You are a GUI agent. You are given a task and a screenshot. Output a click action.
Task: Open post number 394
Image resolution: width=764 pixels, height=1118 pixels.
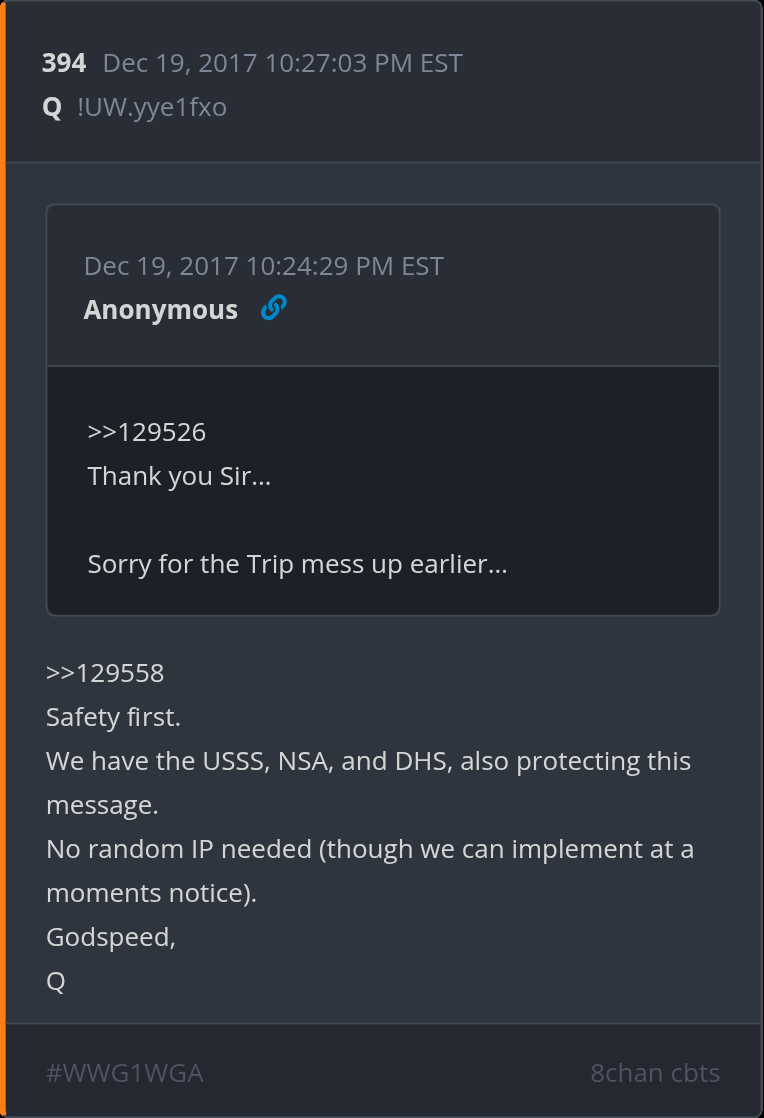pyautogui.click(x=64, y=63)
